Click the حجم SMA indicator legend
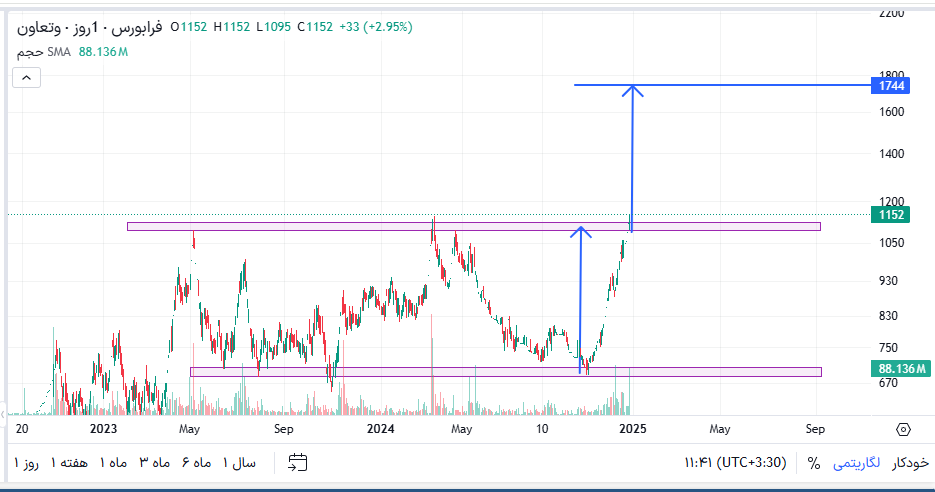Viewport: 935px width, 492px height. [44, 52]
